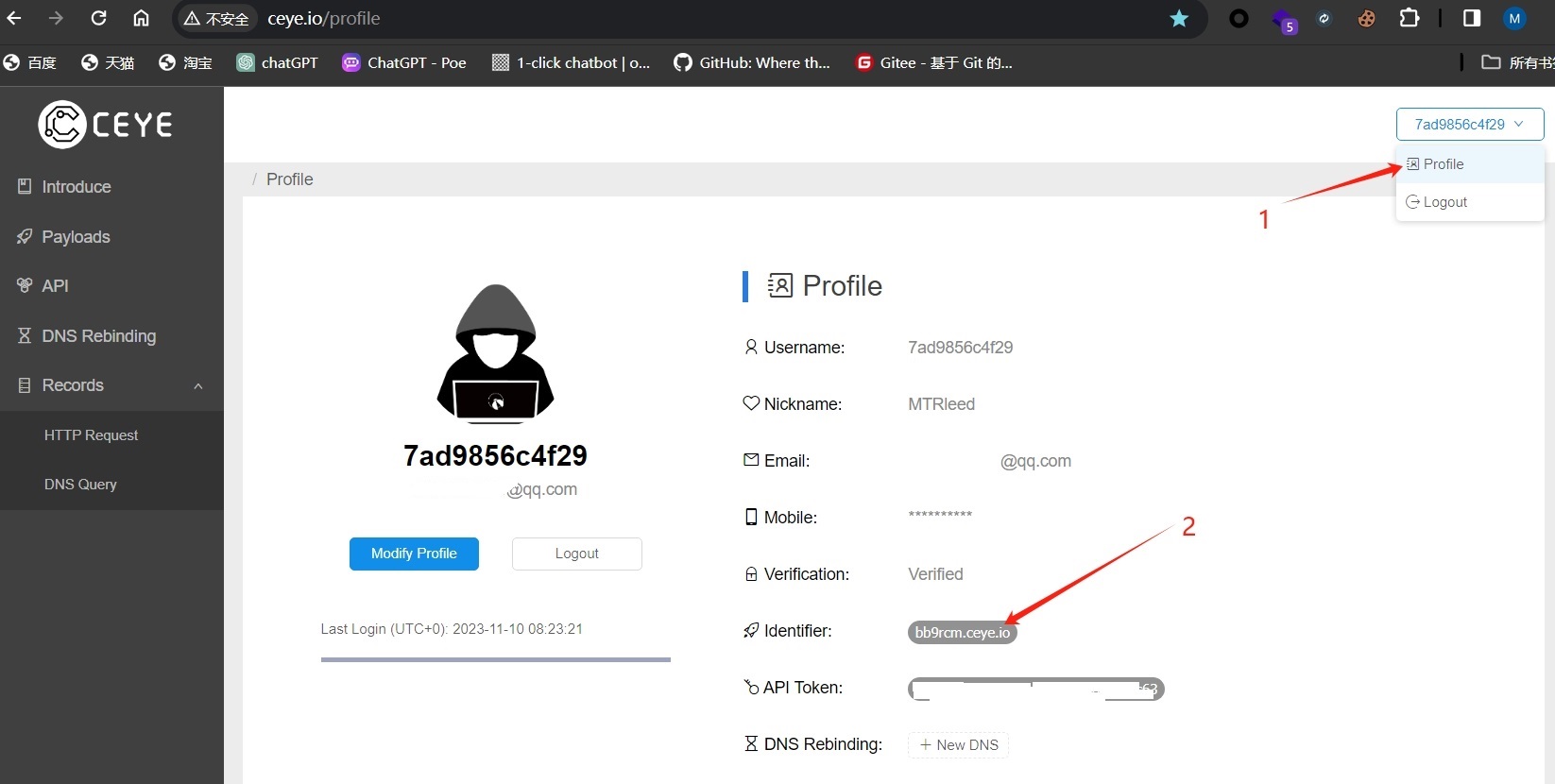Screen dimensions: 1555x784
Task: Click the bookmark star icon
Action: [x=1179, y=19]
